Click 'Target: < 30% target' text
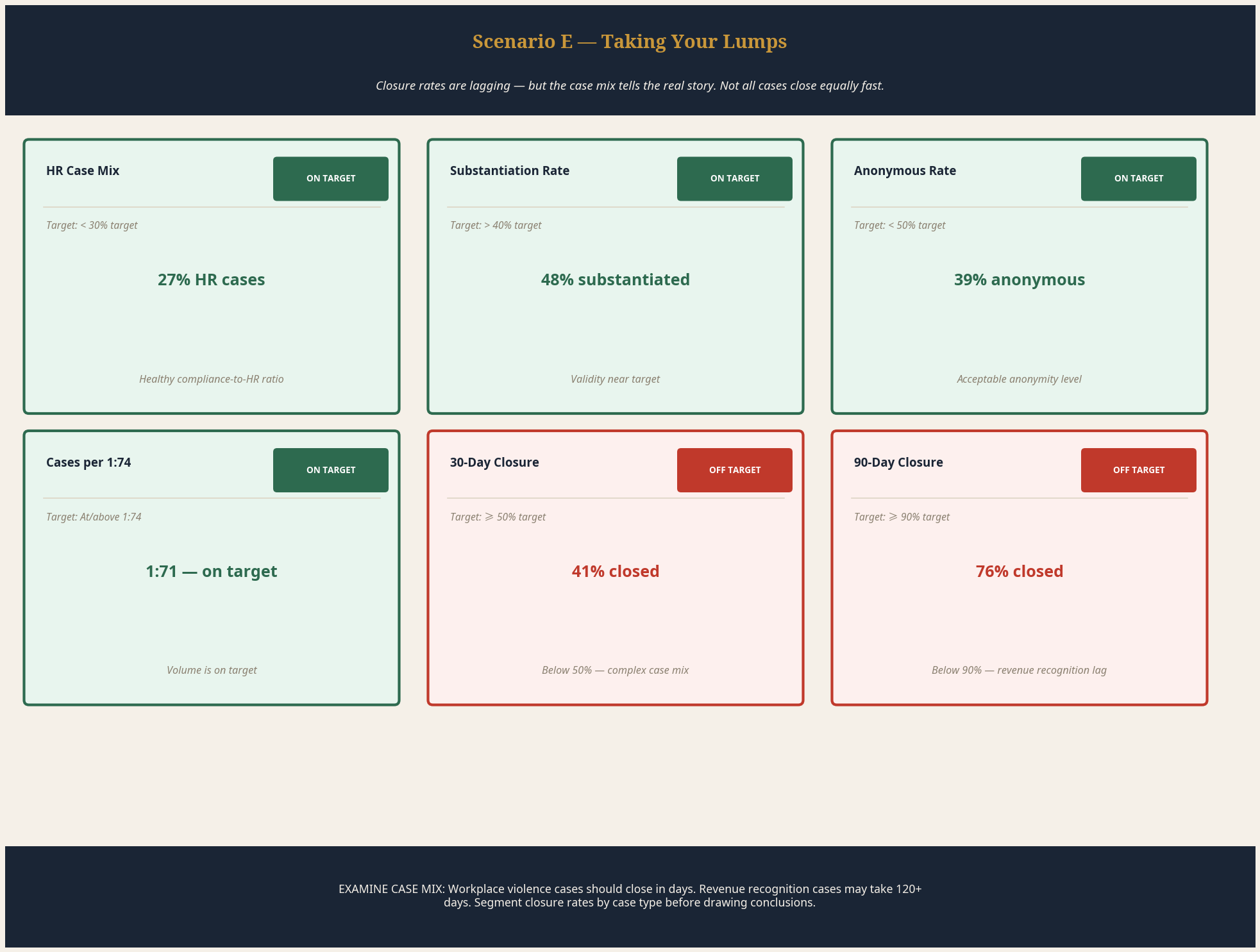Image resolution: width=1260 pixels, height=952 pixels. [92, 225]
